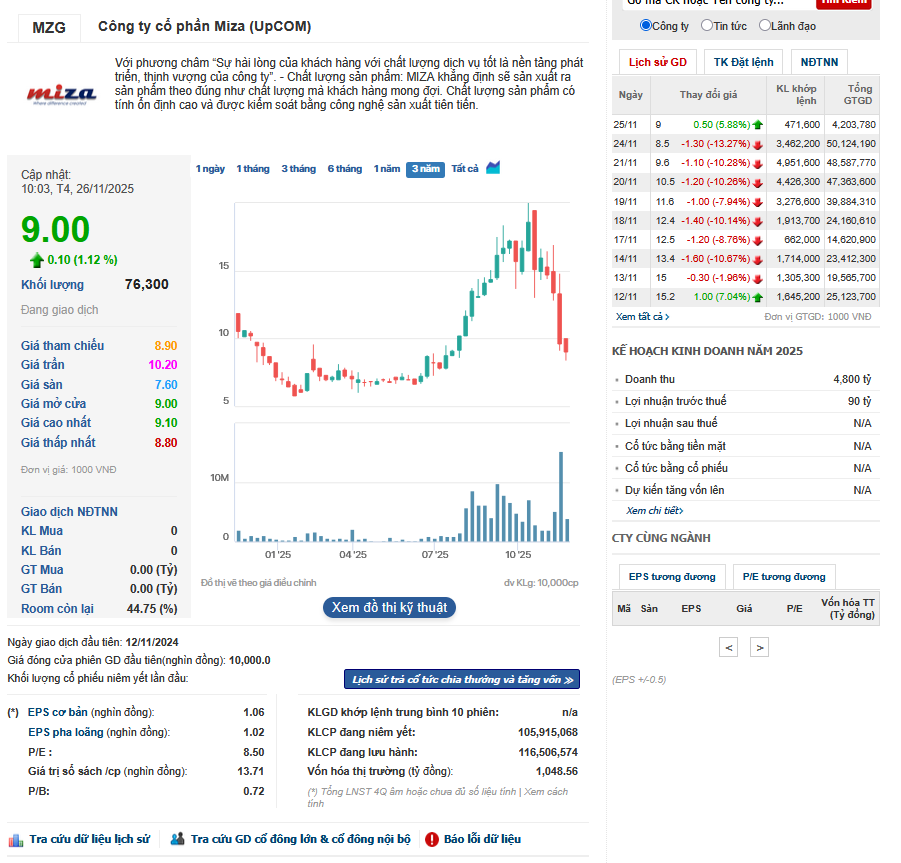
Task: Click the green arrow next to 0.10 (1.12 %)
Action: coord(37,260)
